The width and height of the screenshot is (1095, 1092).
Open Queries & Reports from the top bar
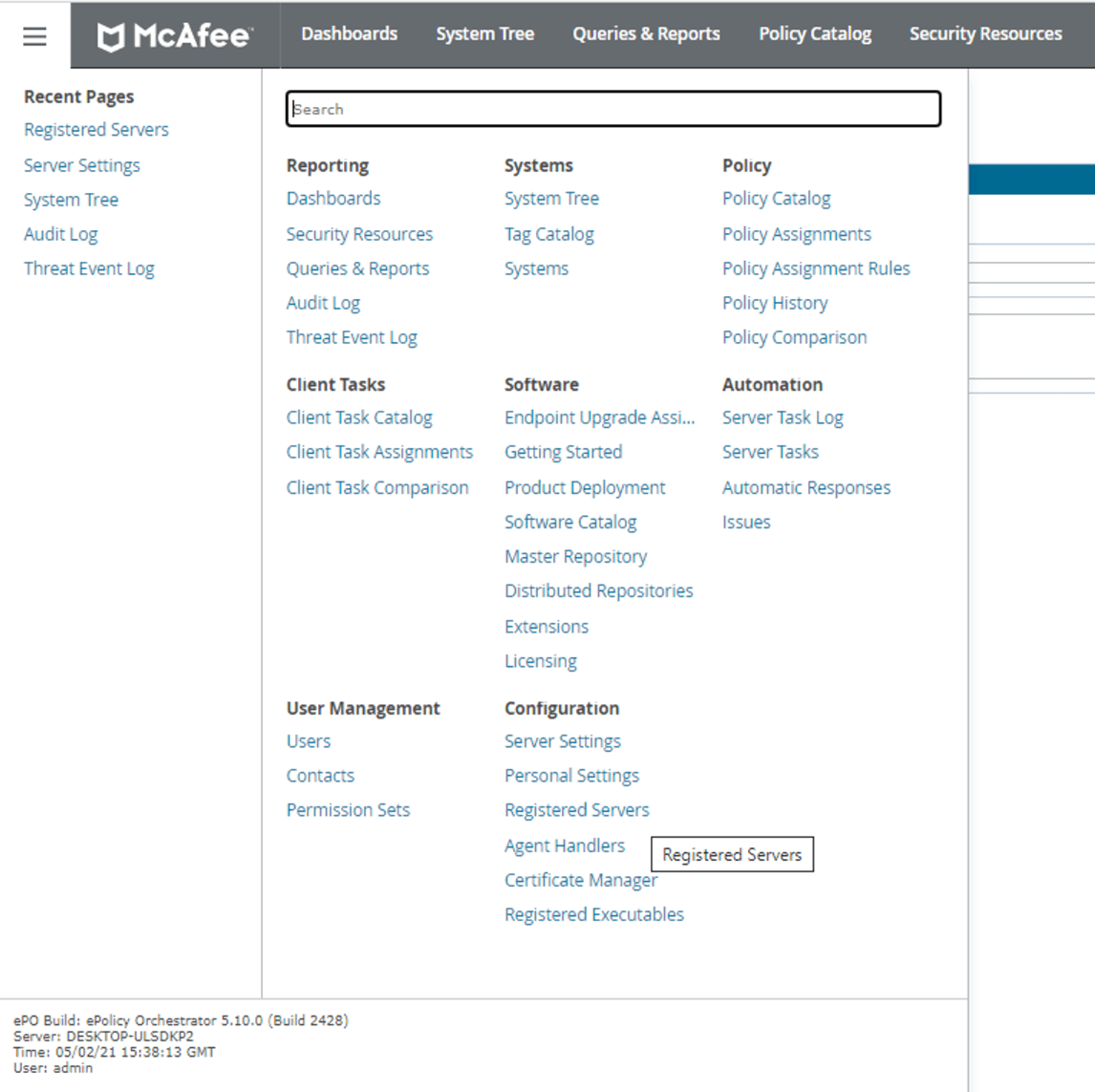point(646,32)
